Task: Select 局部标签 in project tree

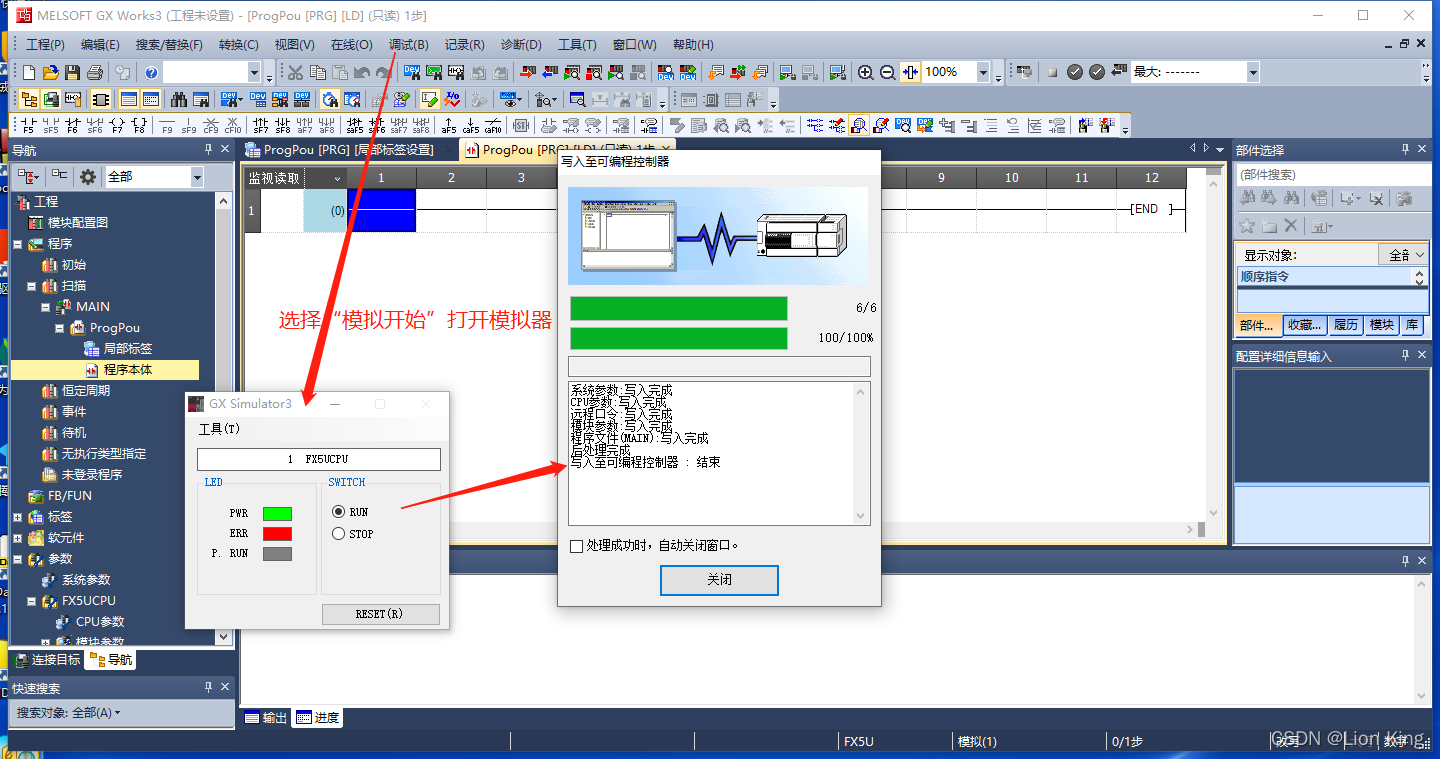Action: coord(127,349)
